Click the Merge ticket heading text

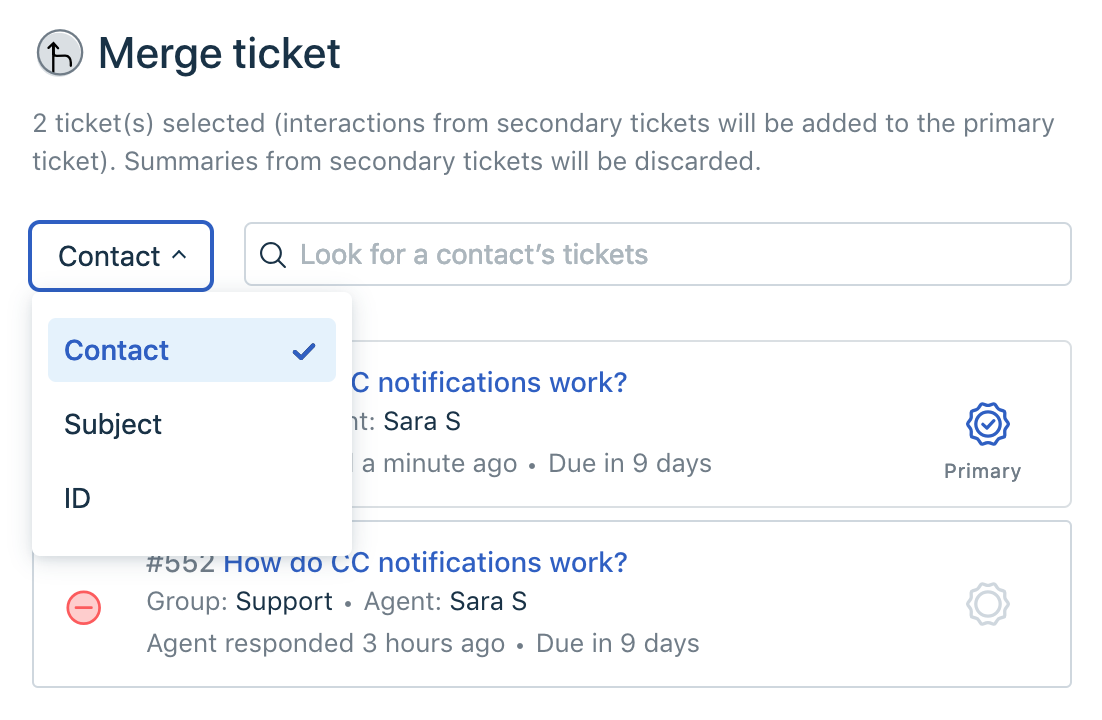219,53
